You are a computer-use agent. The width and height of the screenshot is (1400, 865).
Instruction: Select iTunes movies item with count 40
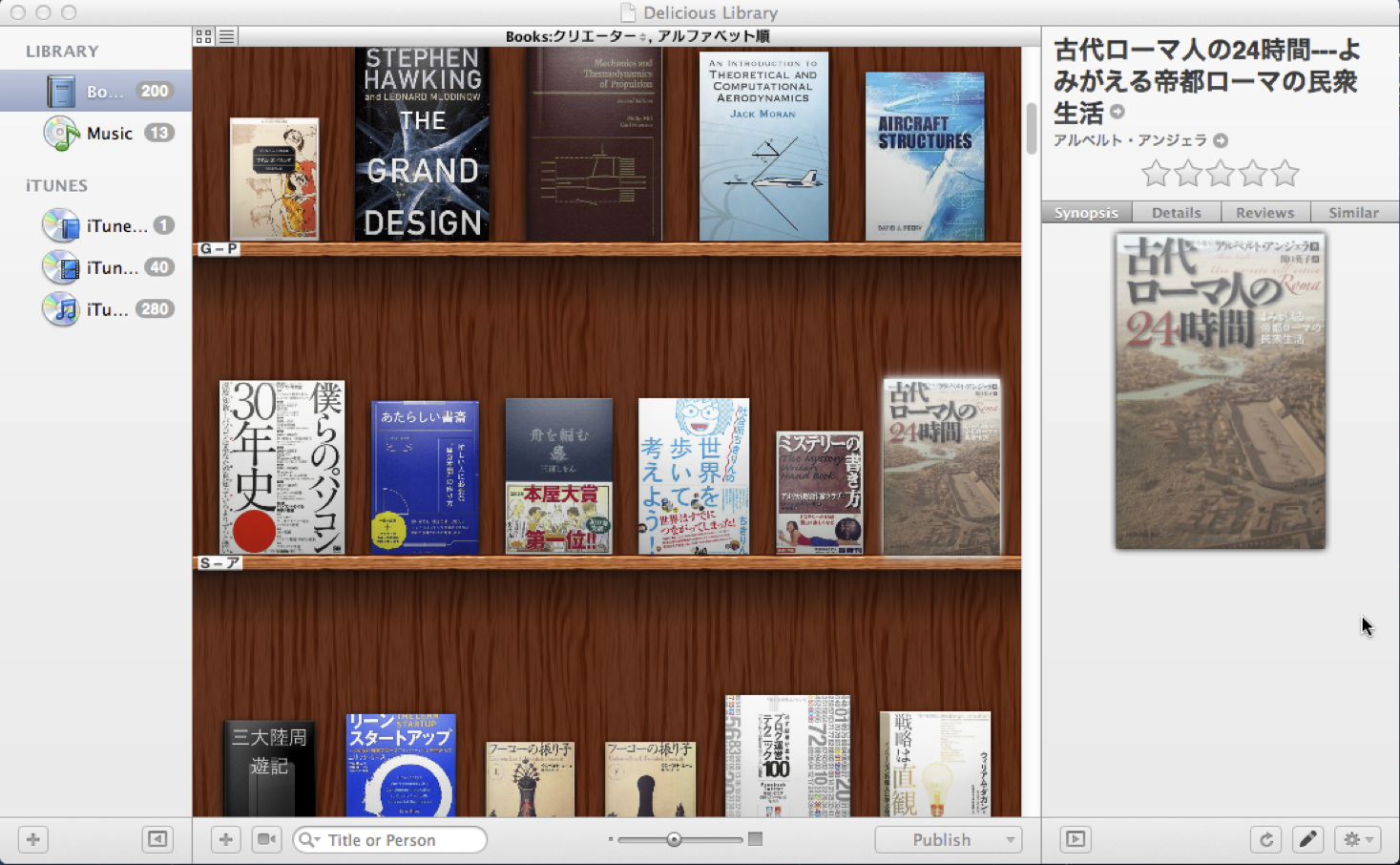[x=95, y=267]
